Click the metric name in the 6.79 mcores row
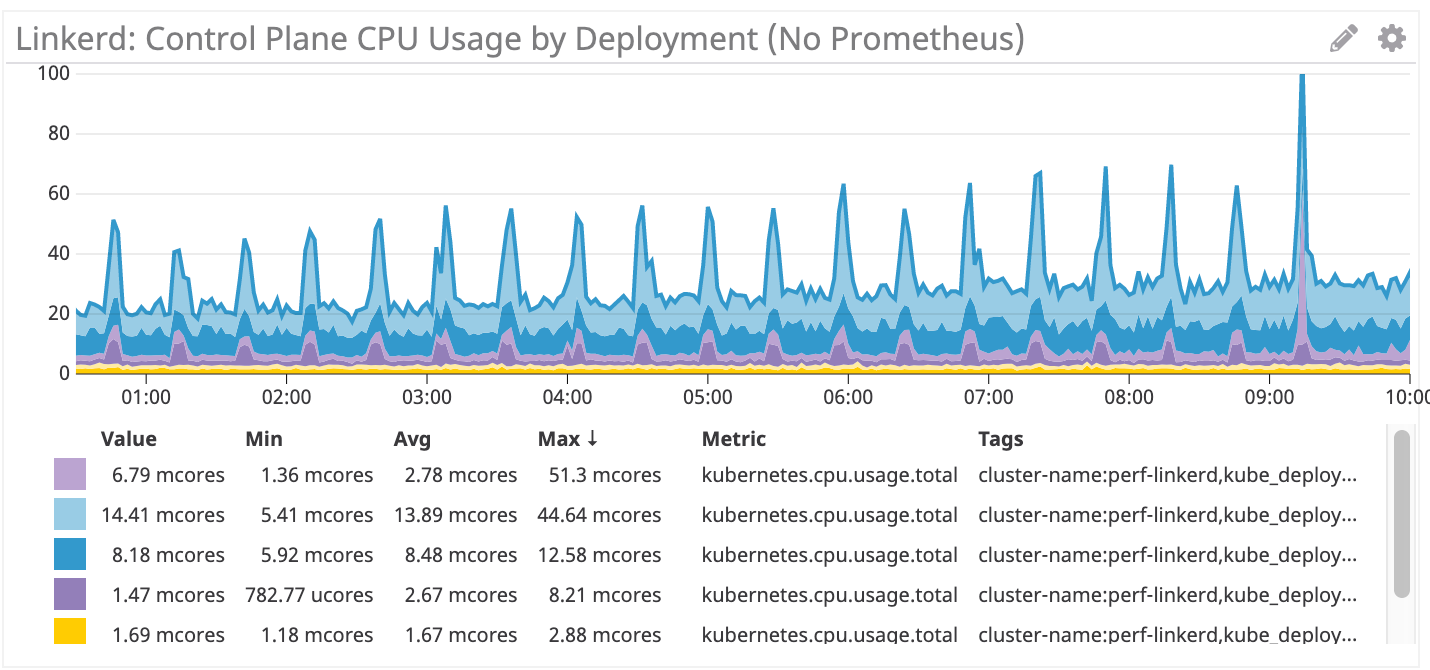The image size is (1430, 670). [x=830, y=475]
